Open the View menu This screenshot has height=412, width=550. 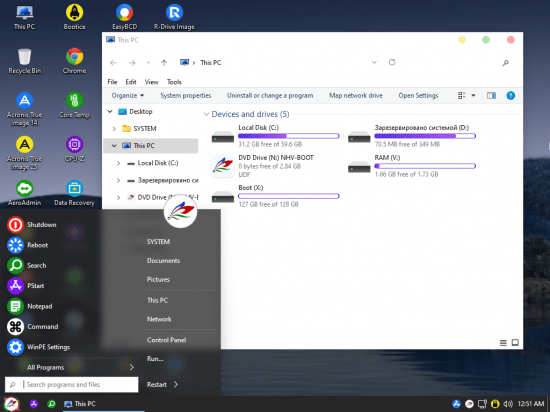click(152, 82)
